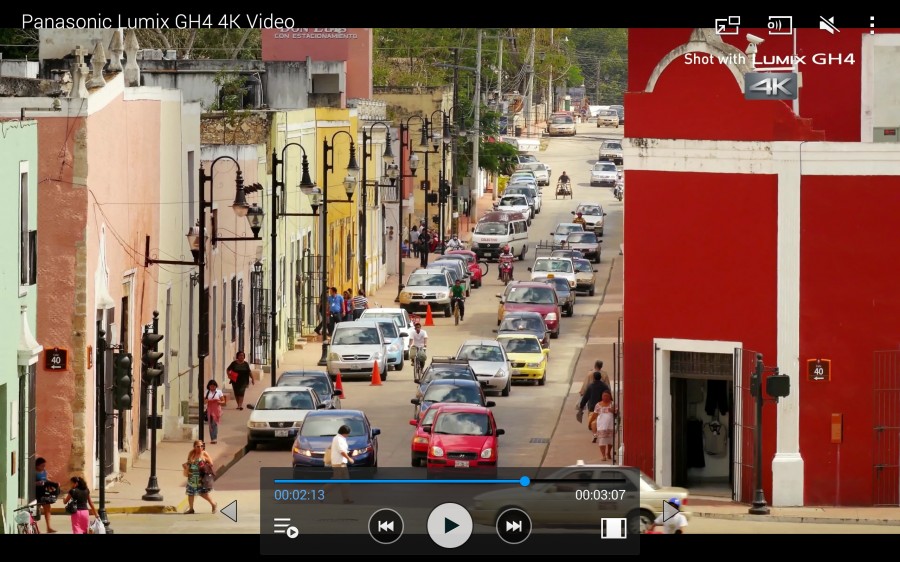The height and width of the screenshot is (562, 900).
Task: Click the elapsed time 00:02:13
Action: coord(299,495)
